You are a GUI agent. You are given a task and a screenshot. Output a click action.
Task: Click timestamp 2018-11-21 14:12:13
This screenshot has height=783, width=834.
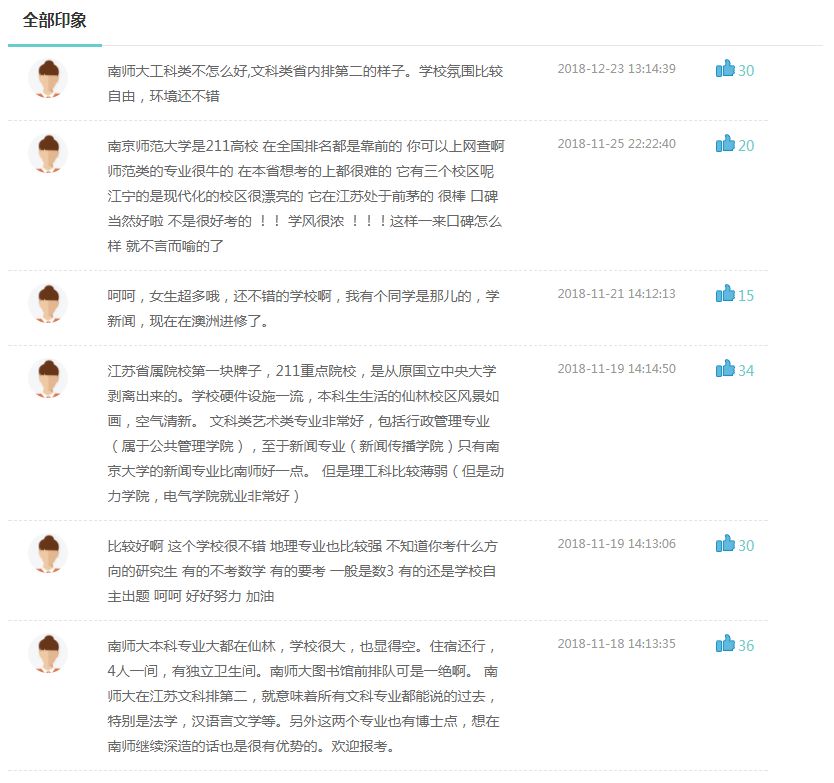pos(616,294)
